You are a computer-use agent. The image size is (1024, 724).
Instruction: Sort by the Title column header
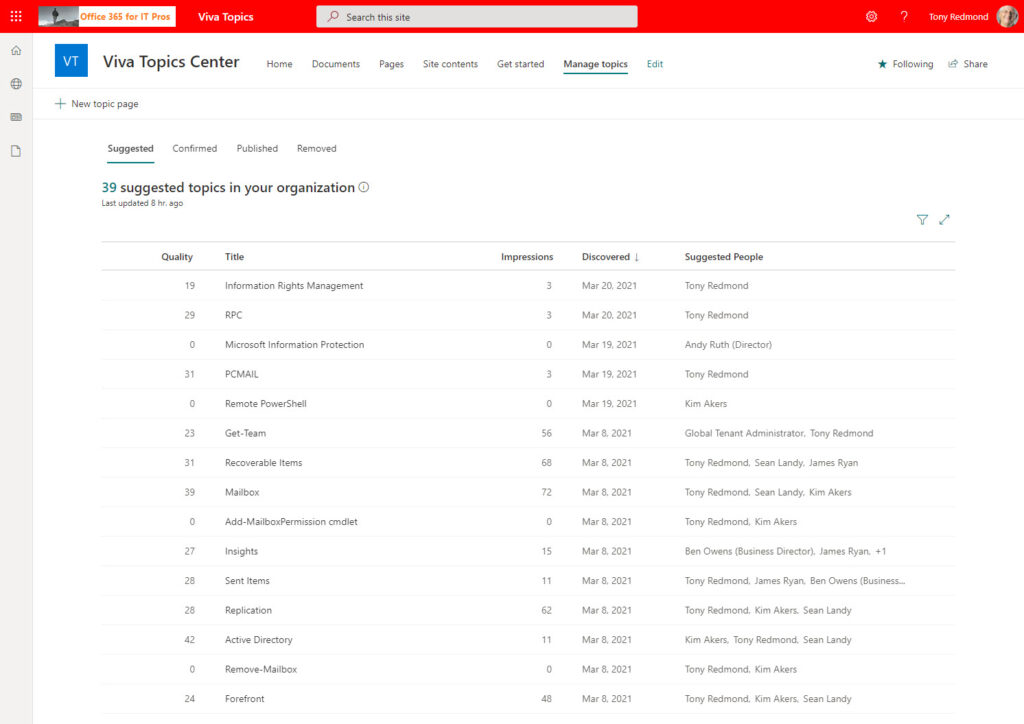pyautogui.click(x=234, y=257)
